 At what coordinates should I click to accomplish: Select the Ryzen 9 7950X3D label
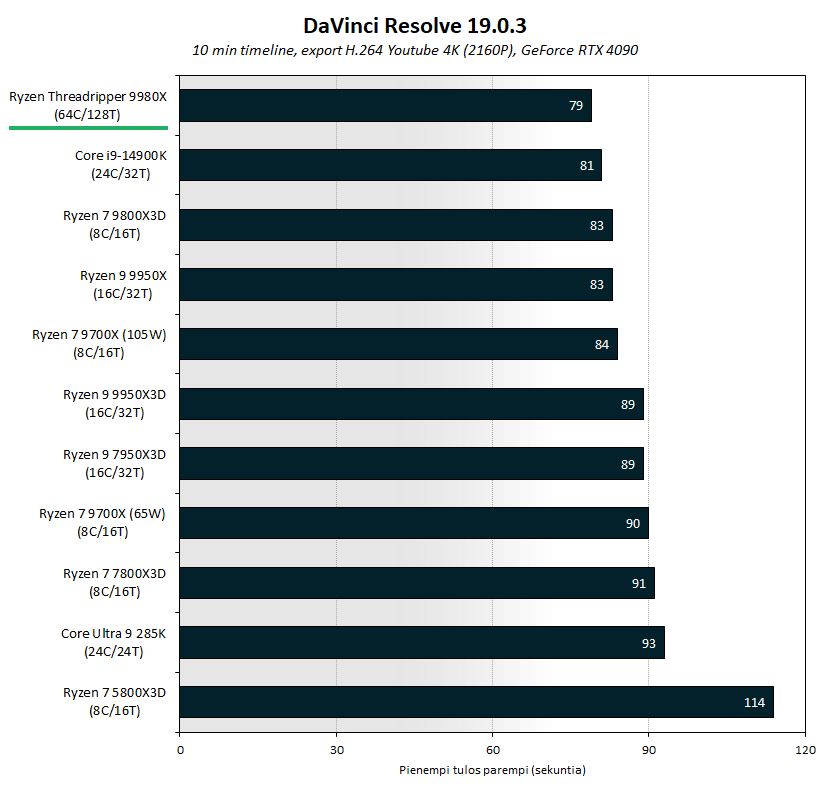[x=114, y=463]
